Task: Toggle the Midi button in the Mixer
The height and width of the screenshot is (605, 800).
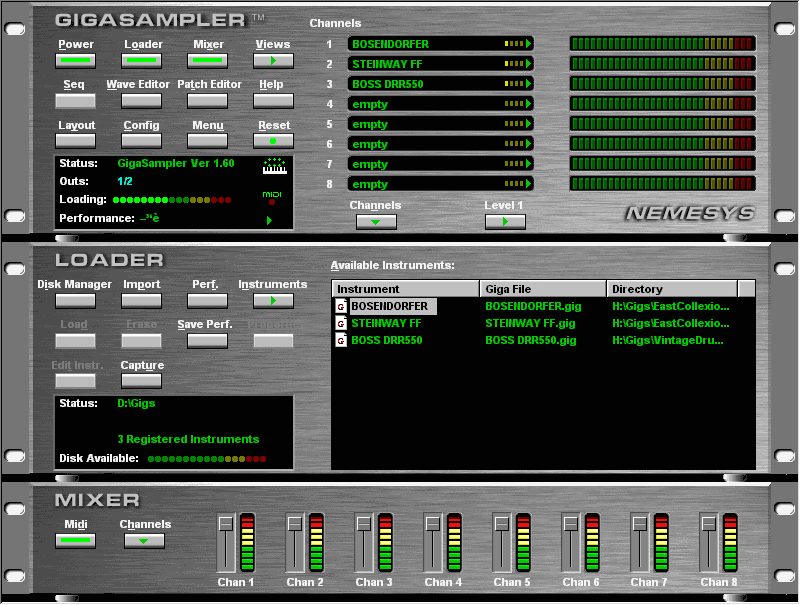Action: click(x=76, y=541)
